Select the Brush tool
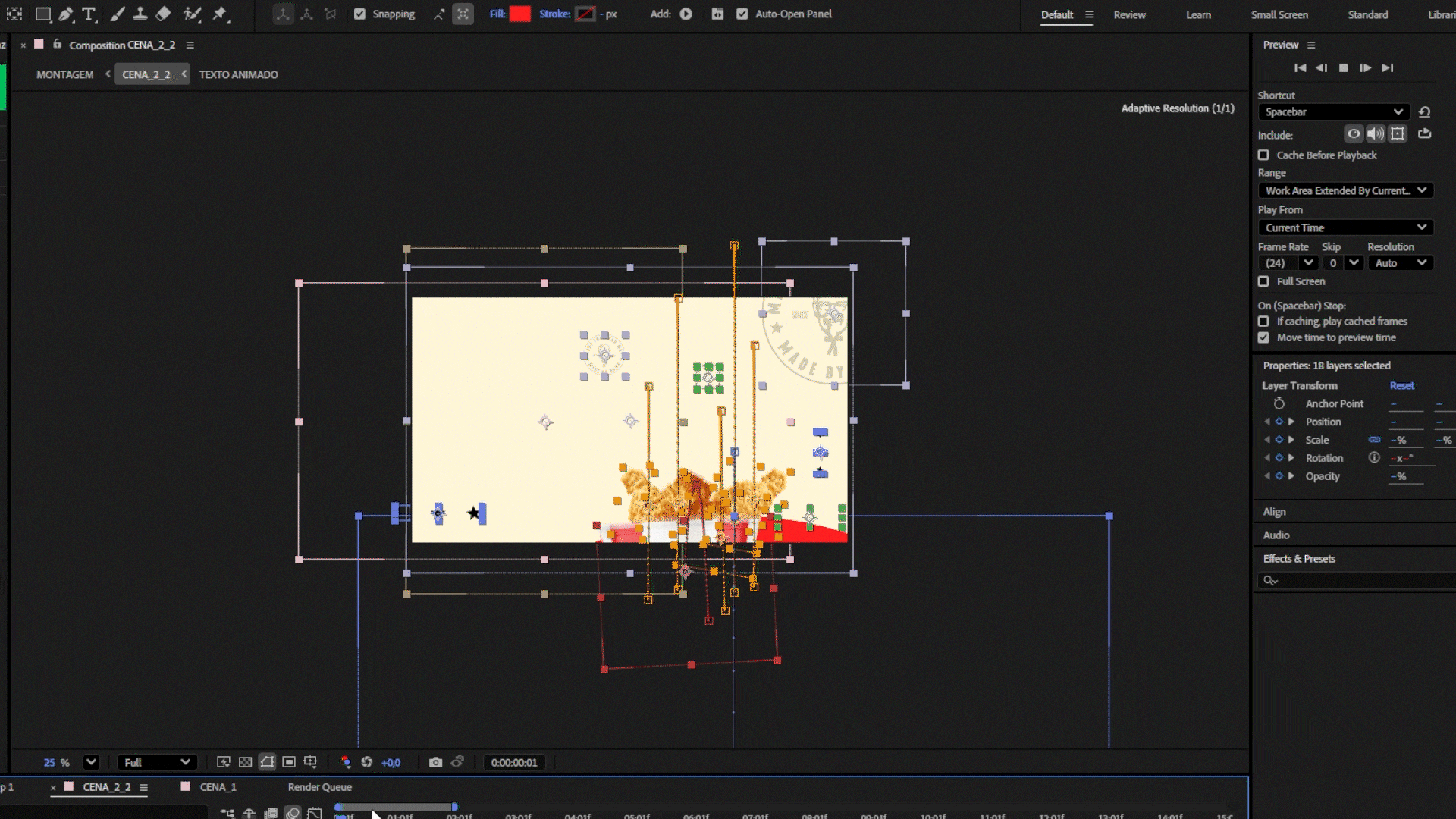The width and height of the screenshot is (1456, 819). [x=117, y=14]
